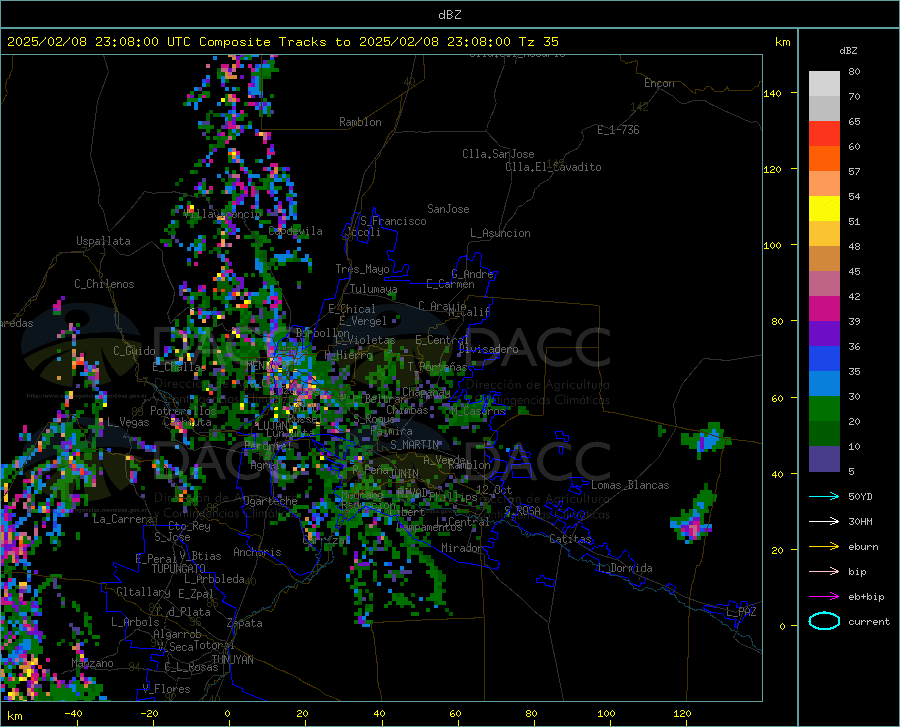Select the purple legend band between 39 and 36
900x727 pixels.
[x=824, y=334]
